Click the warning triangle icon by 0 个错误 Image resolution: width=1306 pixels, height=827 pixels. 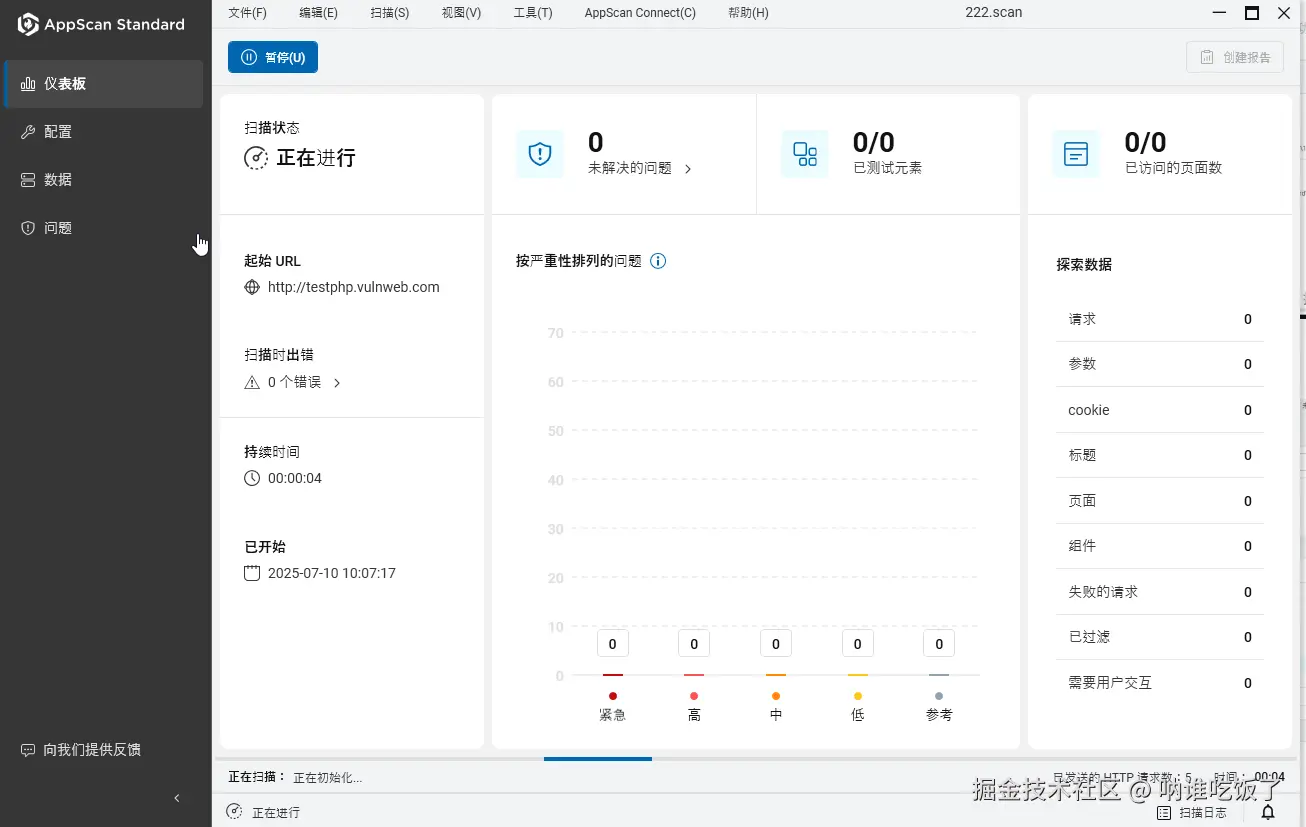[252, 382]
